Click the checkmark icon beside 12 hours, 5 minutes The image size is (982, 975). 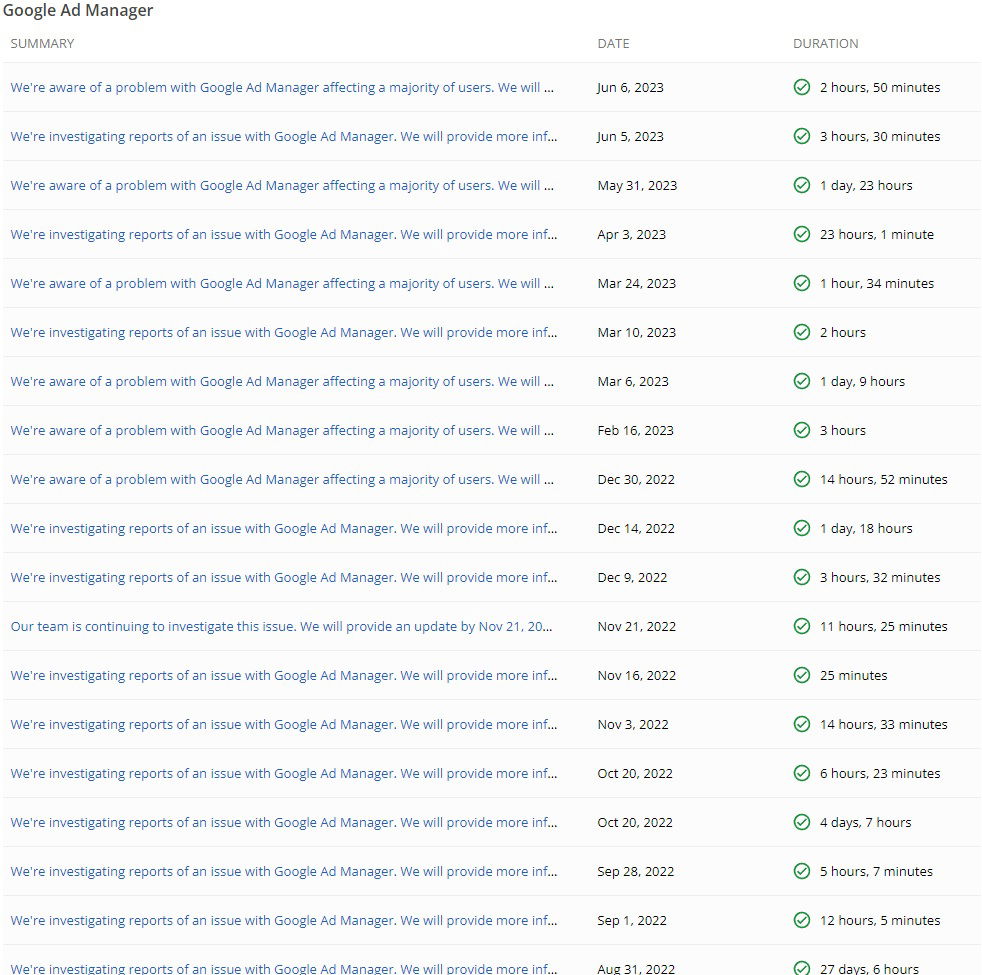[x=801, y=920]
